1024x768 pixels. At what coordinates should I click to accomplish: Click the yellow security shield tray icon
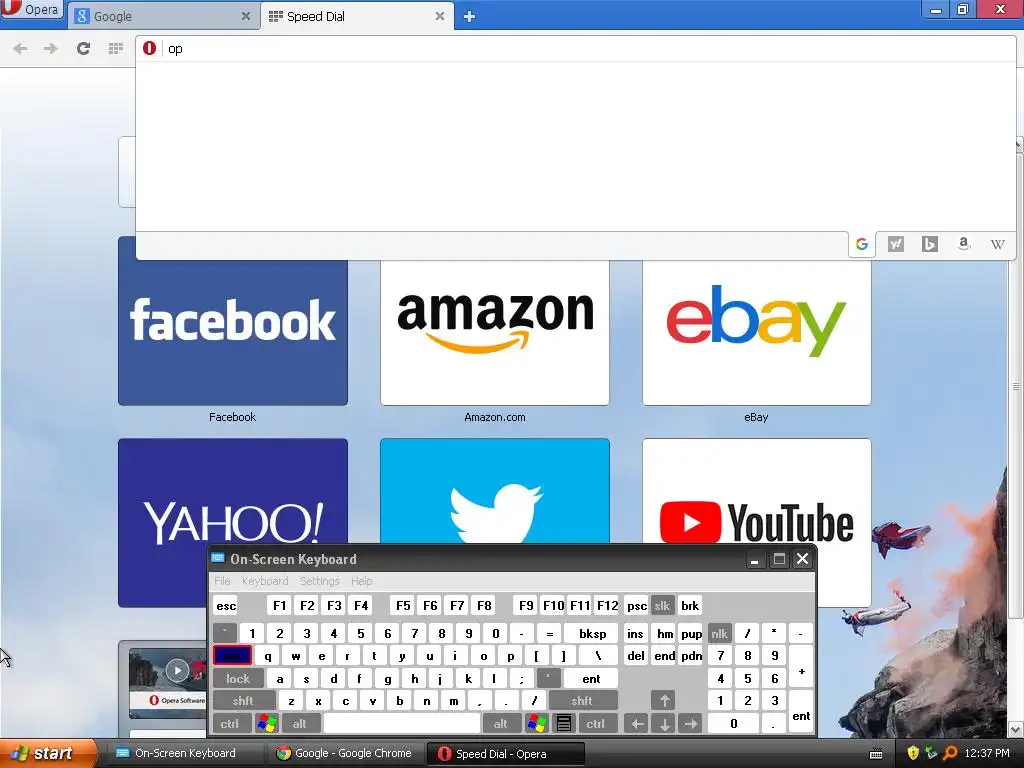(x=912, y=753)
